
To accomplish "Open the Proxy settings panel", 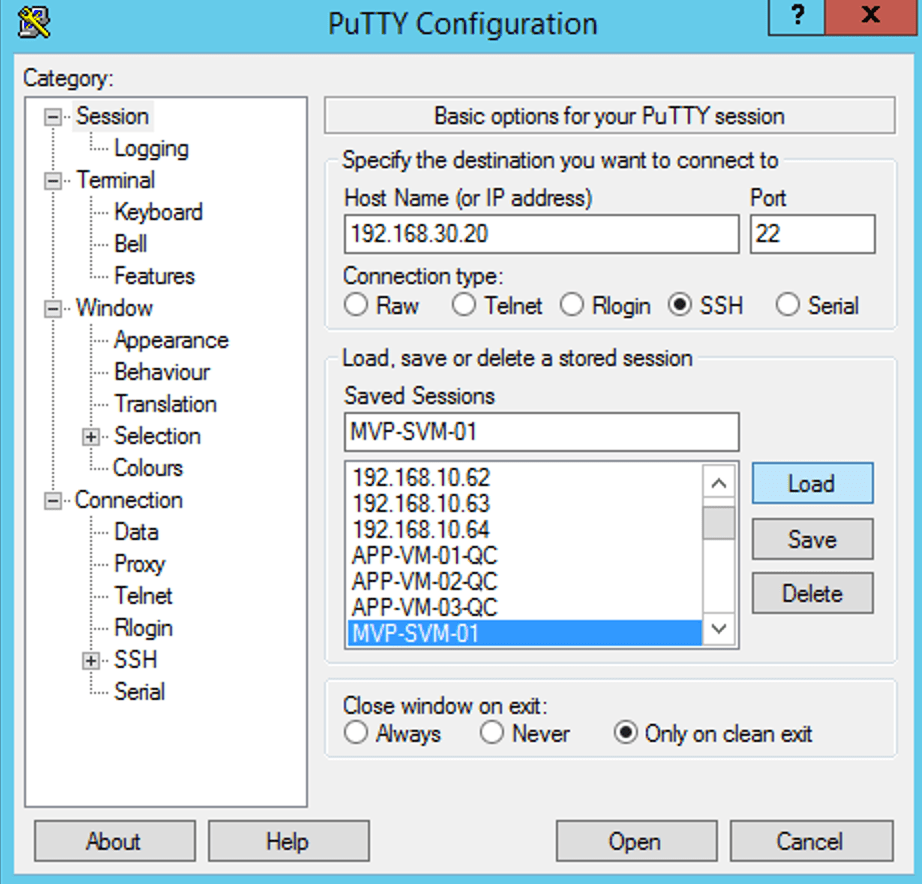I will [139, 564].
